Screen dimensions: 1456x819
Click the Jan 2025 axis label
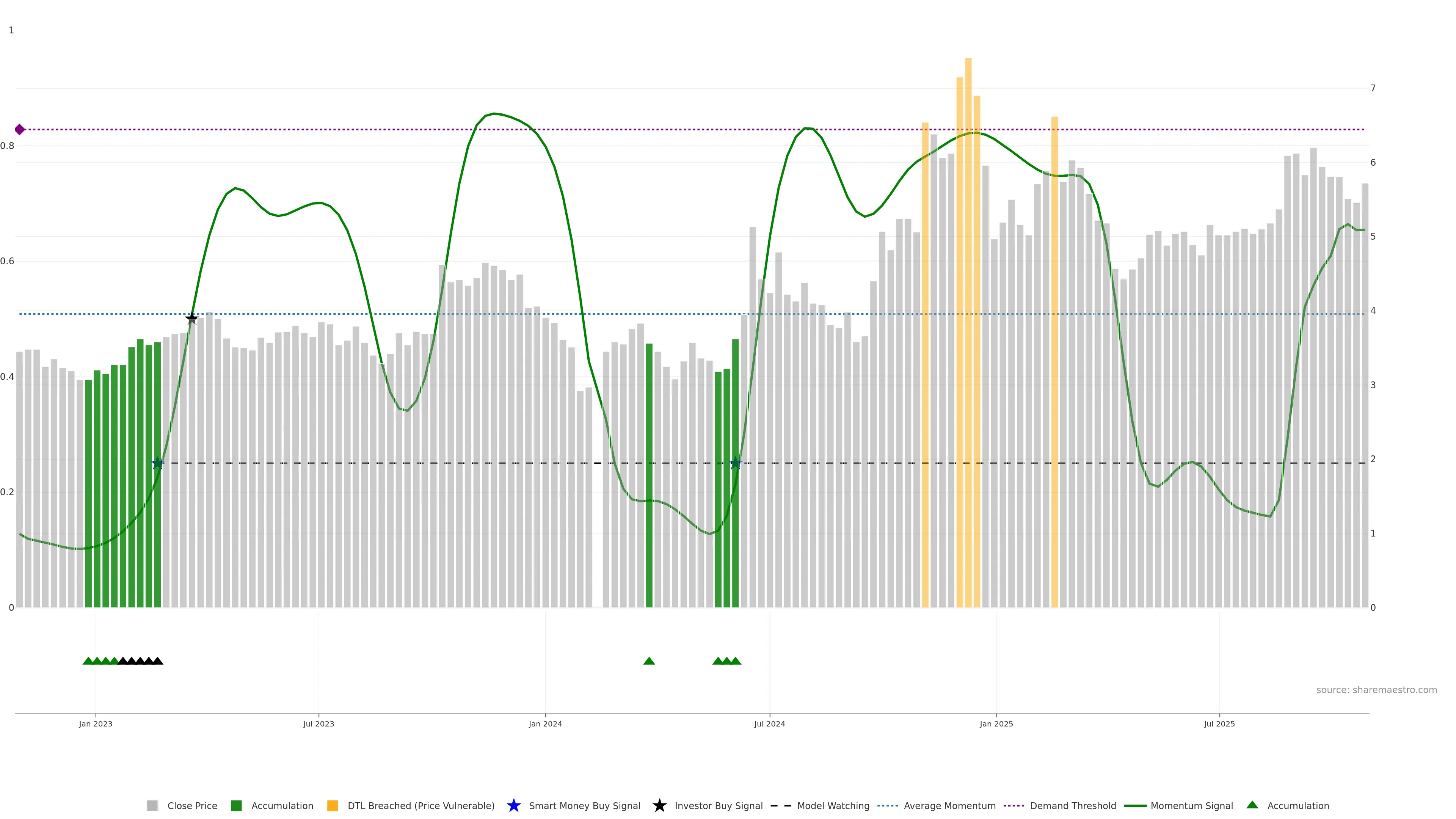996,724
